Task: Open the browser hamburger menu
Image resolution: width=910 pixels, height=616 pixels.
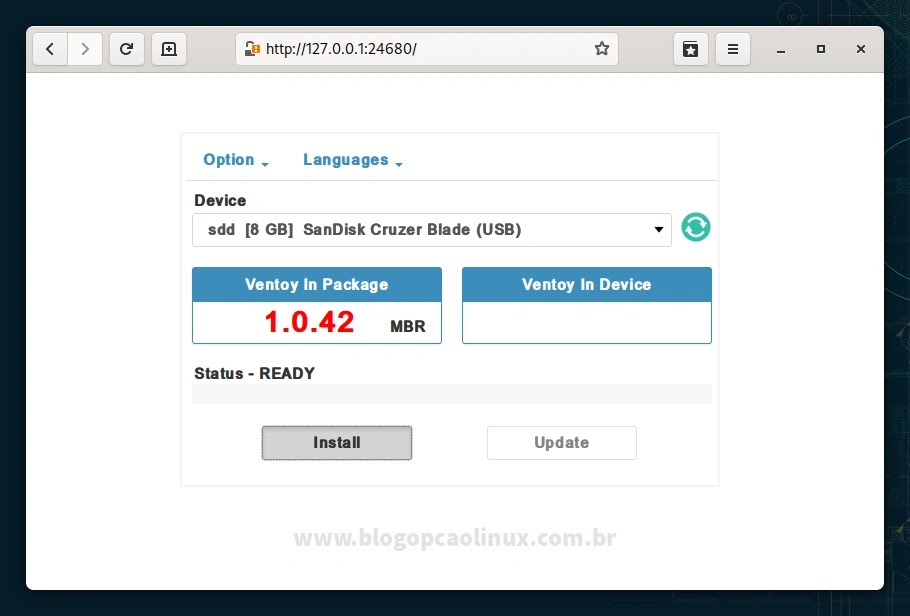Action: [733, 49]
